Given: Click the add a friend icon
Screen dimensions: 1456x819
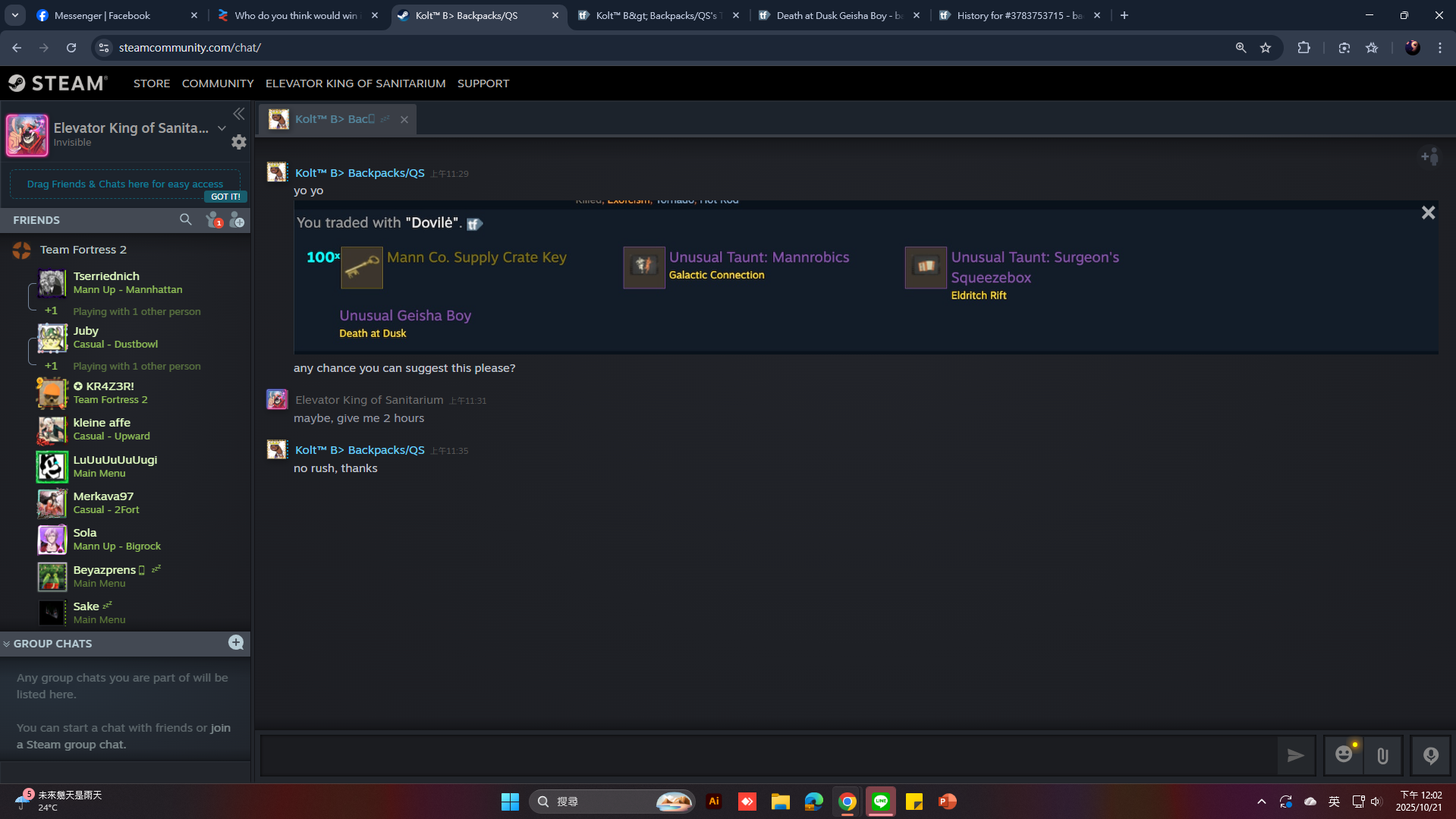Looking at the screenshot, I should point(237,220).
